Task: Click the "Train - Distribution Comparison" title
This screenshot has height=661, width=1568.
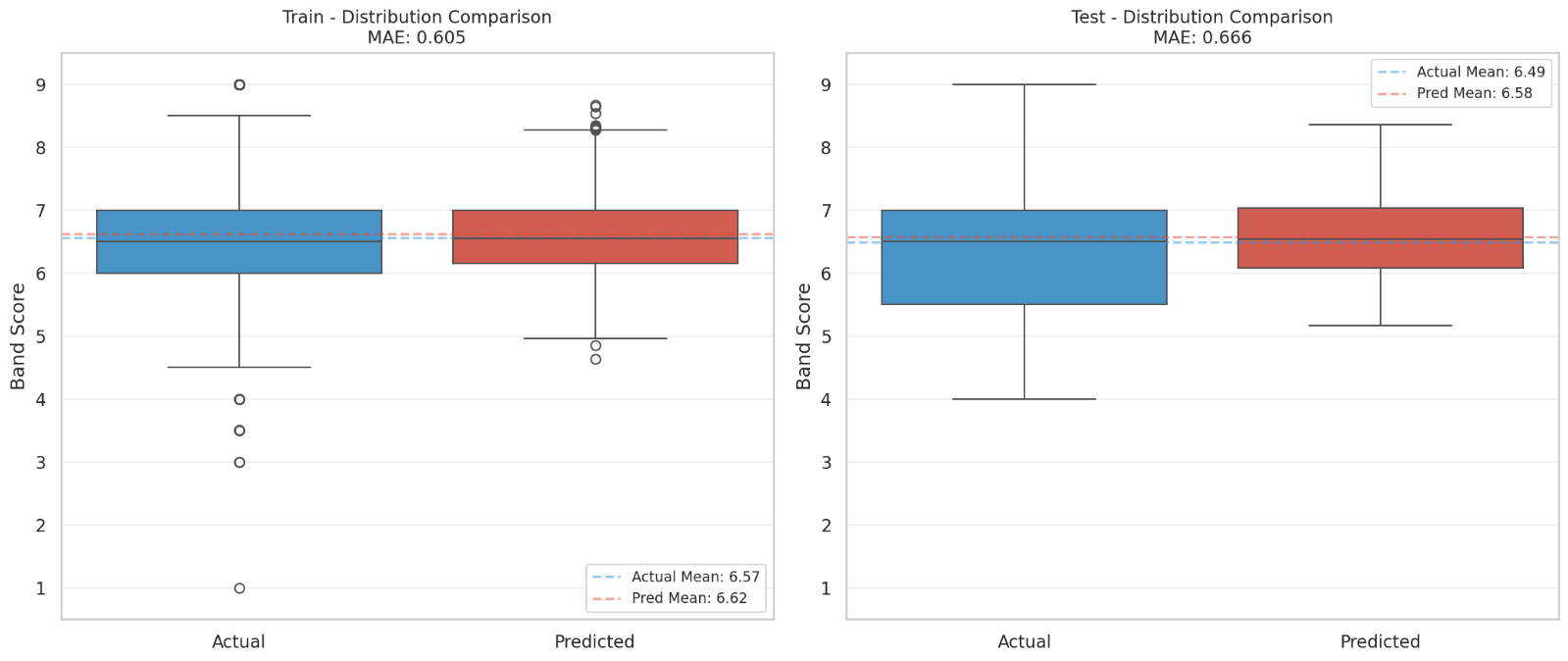Action: click(x=417, y=18)
